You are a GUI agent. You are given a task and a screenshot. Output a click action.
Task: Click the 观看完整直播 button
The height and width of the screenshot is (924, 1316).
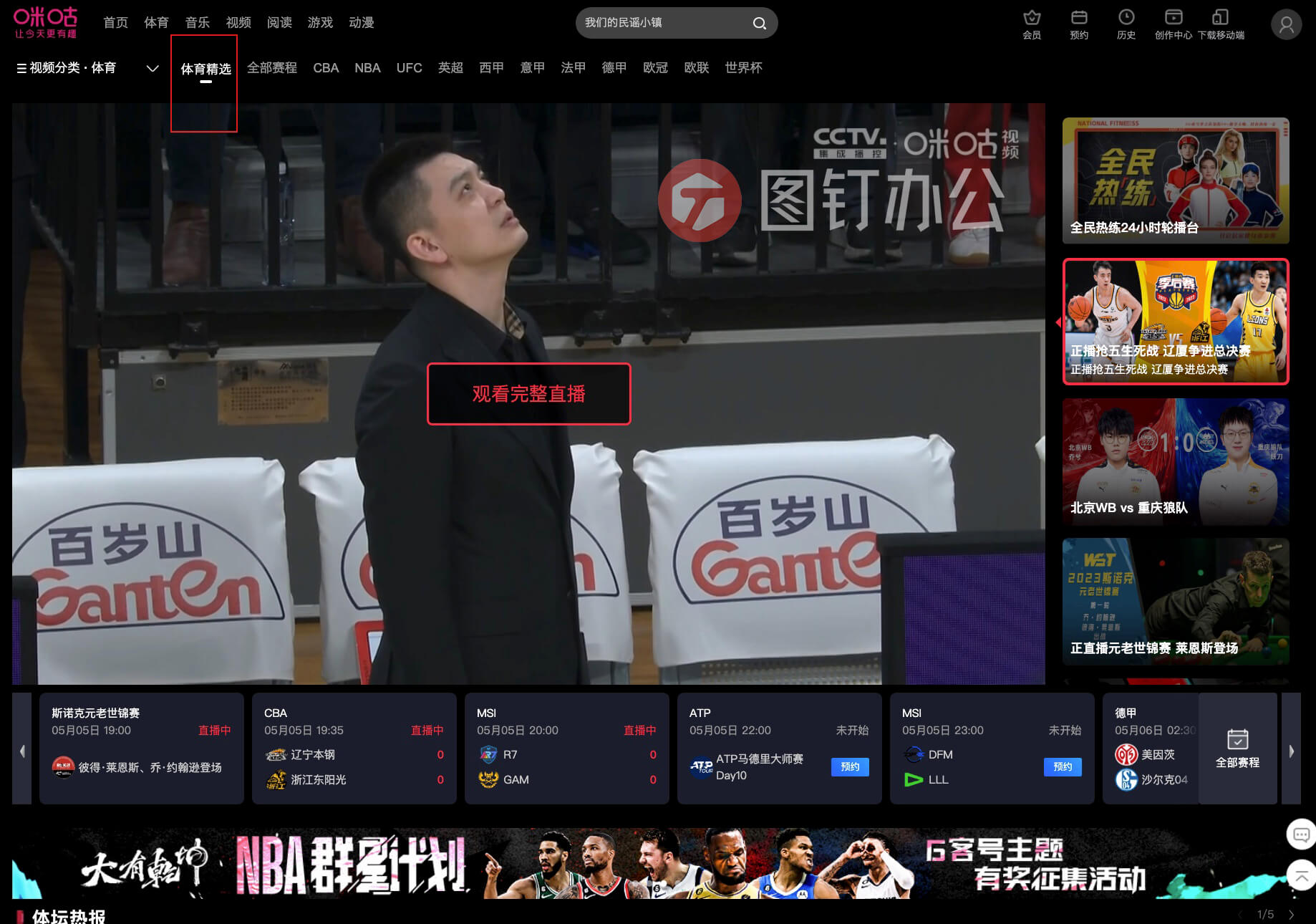click(x=529, y=394)
